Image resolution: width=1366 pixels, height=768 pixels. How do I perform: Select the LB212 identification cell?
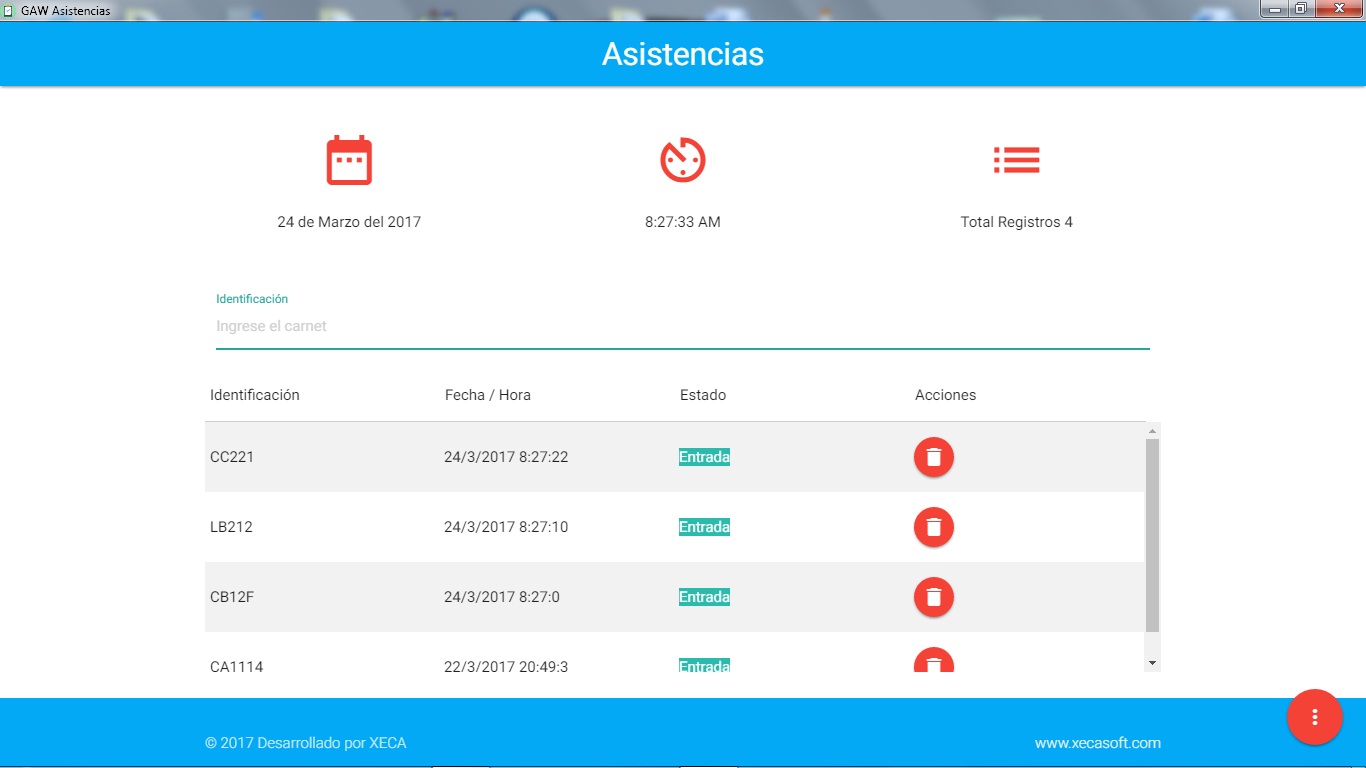231,527
